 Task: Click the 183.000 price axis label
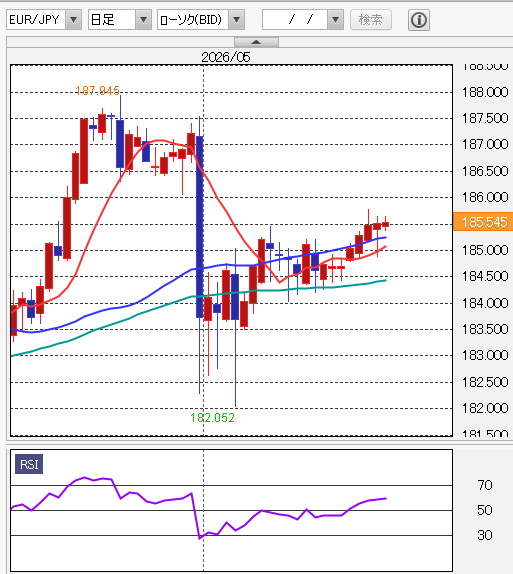coord(485,355)
